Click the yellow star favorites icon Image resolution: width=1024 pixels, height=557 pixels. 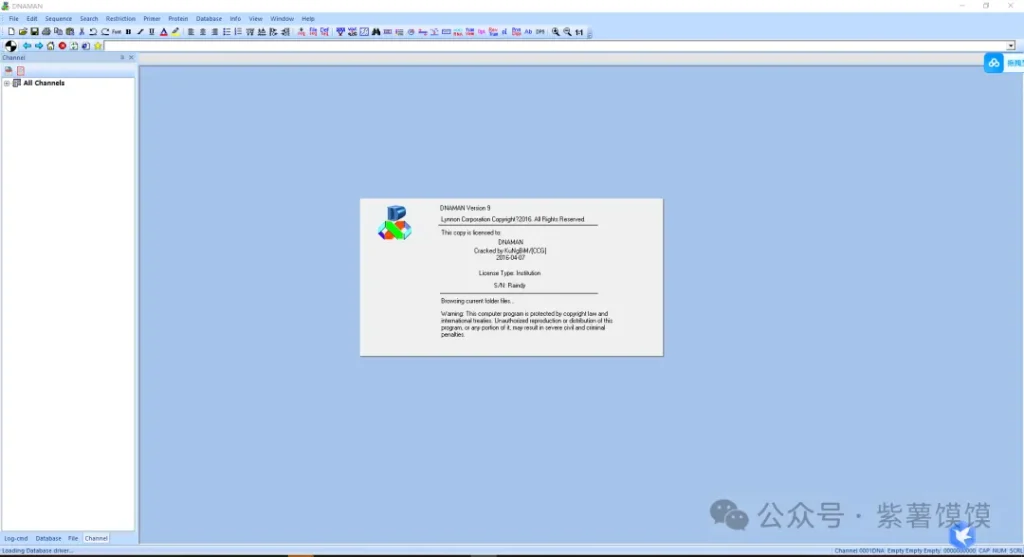click(x=98, y=46)
